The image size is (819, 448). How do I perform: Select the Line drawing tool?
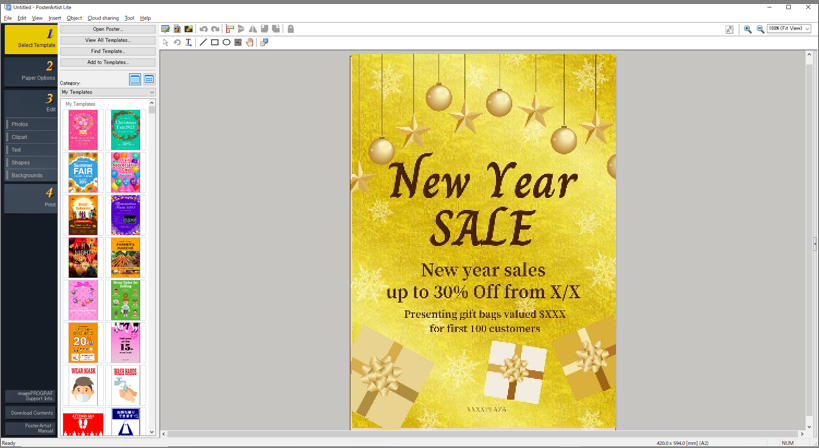point(203,43)
